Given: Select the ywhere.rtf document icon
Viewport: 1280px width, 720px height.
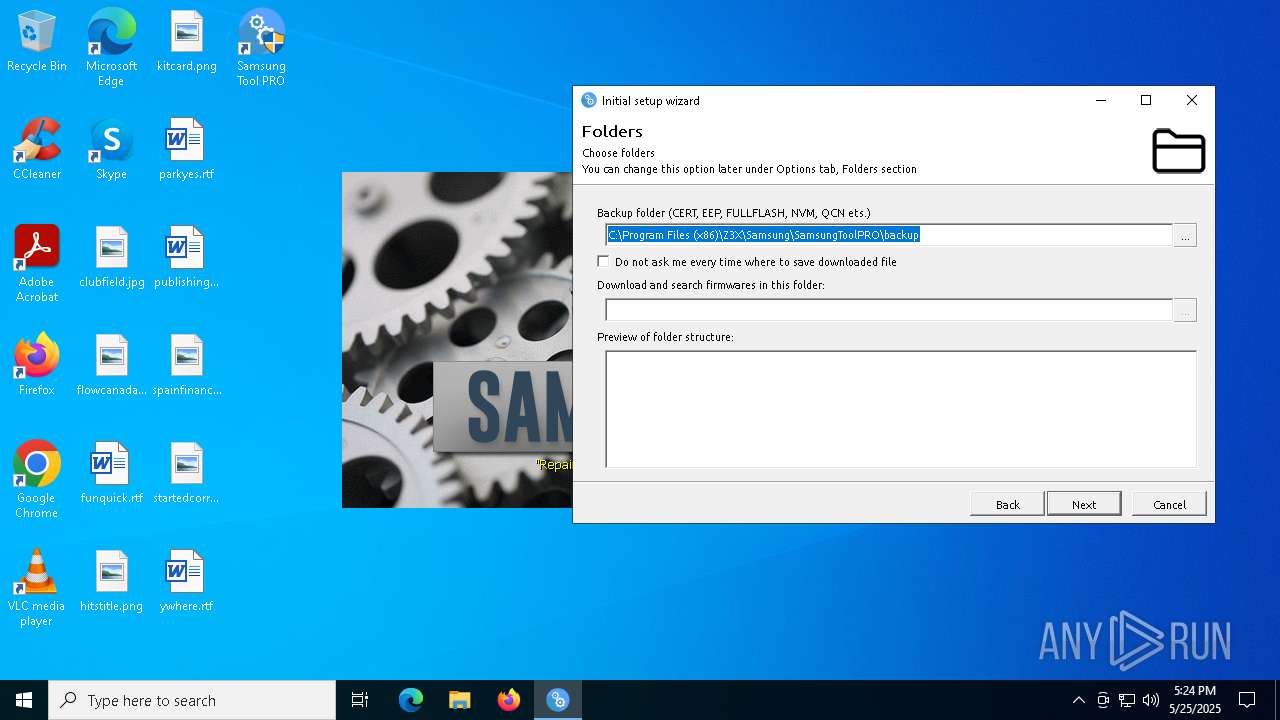Looking at the screenshot, I should [186, 581].
